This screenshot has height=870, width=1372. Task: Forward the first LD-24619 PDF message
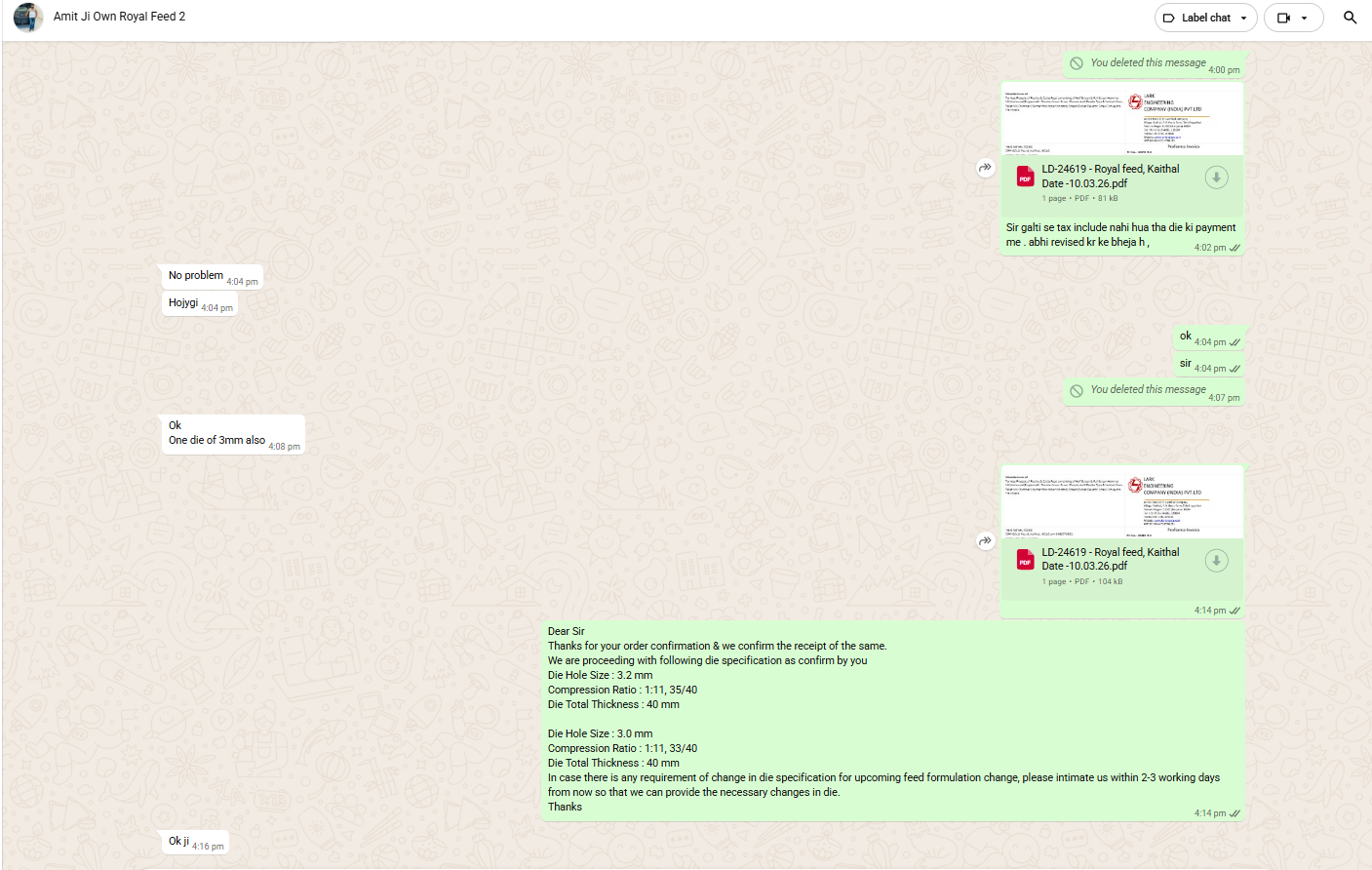[x=985, y=168]
